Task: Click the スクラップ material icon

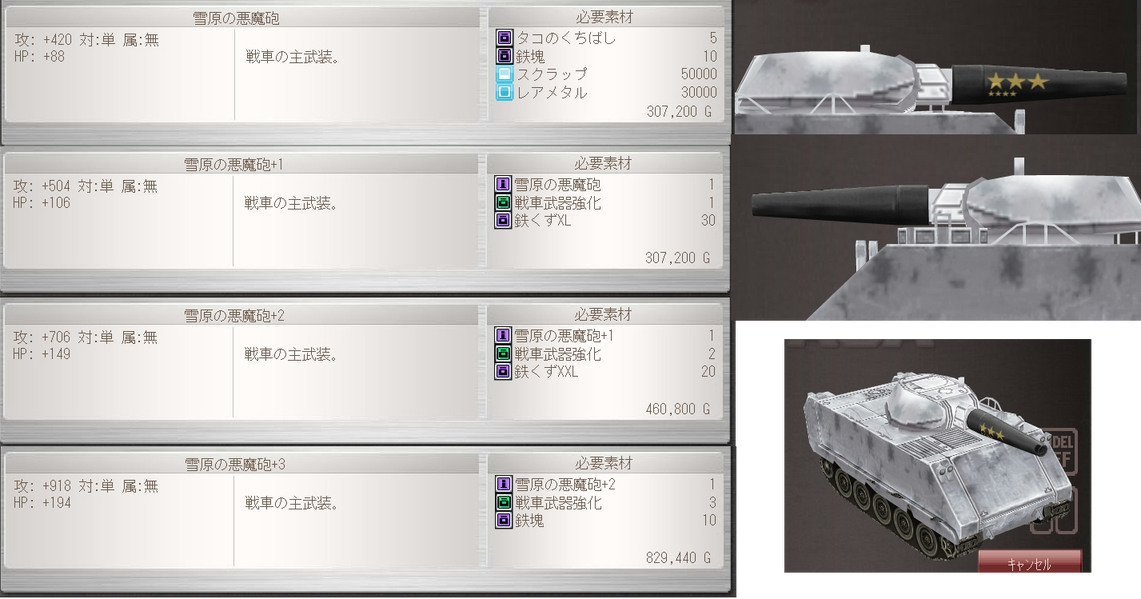Action: [x=504, y=74]
